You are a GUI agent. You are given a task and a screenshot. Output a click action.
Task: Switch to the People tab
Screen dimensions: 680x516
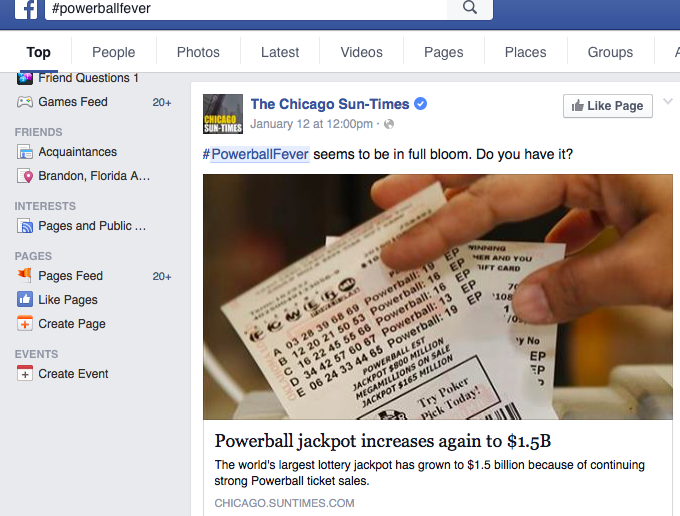(x=114, y=52)
